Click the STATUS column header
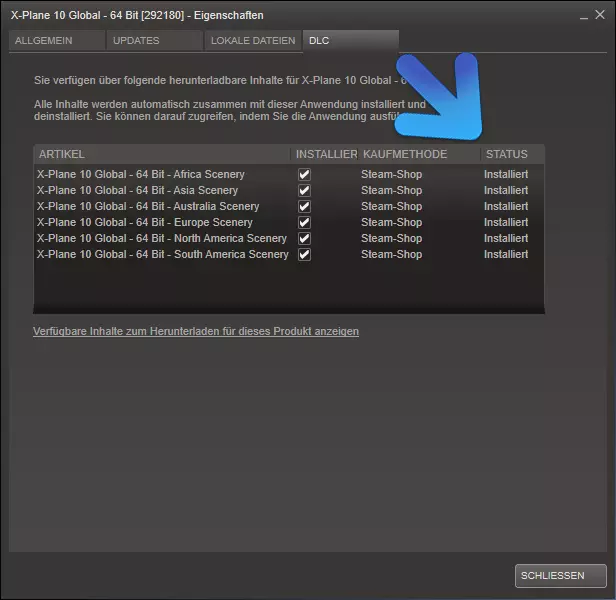Image resolution: width=616 pixels, height=600 pixels. [513, 154]
